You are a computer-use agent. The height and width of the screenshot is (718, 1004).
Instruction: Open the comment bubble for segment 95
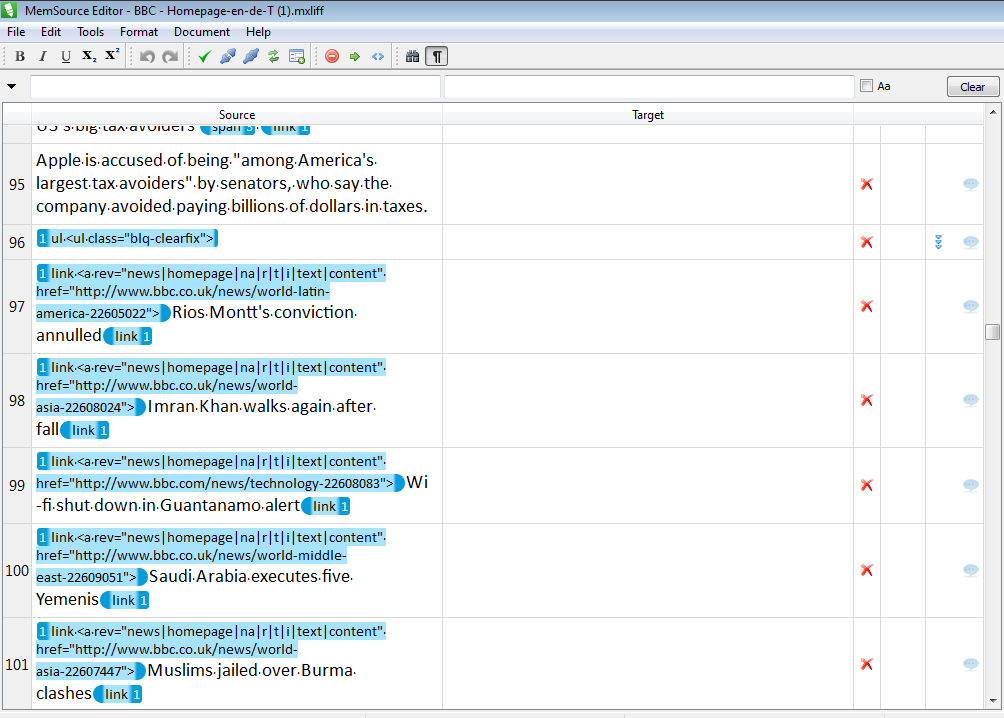pos(971,184)
